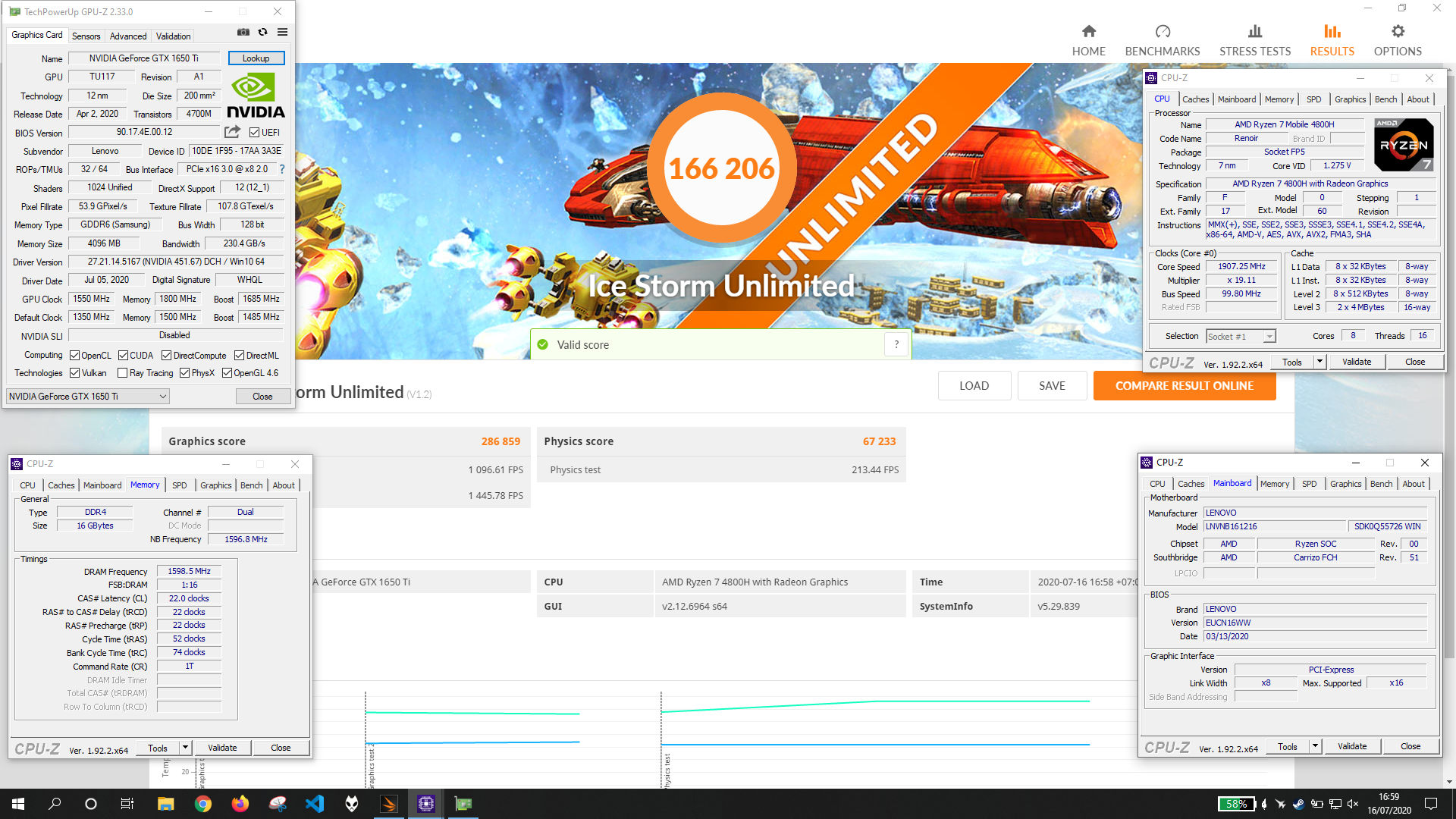
Task: Switch to GPU-Z Validation tab
Action: point(173,36)
